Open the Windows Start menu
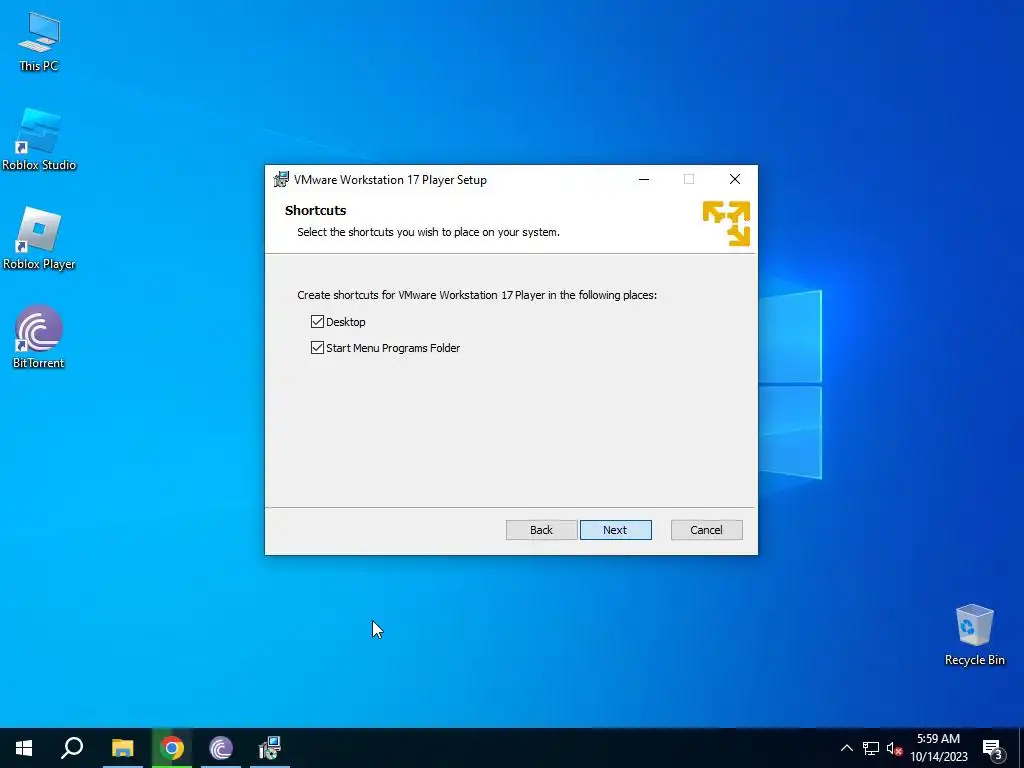Image resolution: width=1024 pixels, height=768 pixels. point(24,748)
